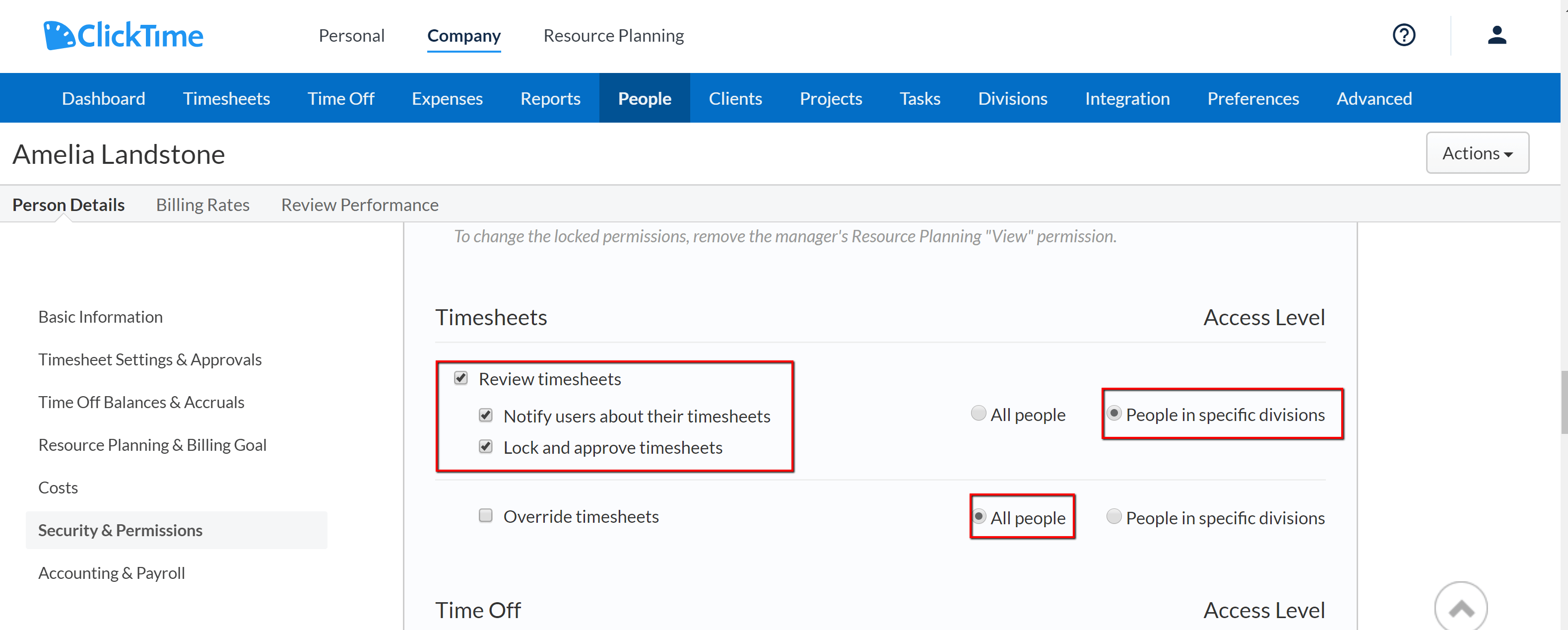Switch to the Personal section
This screenshot has height=630, width=1568.
point(351,35)
